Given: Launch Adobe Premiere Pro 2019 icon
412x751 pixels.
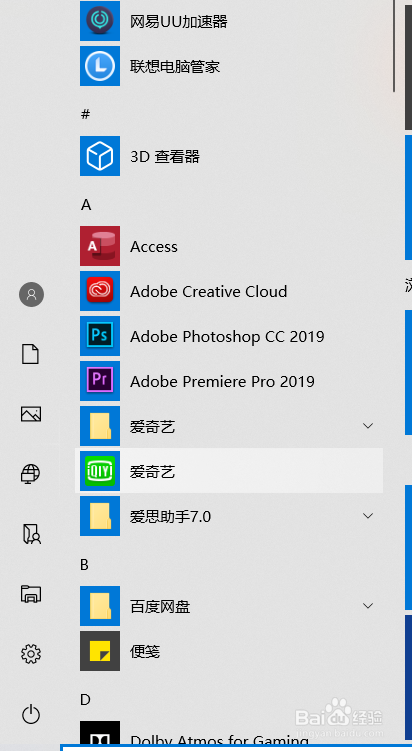Looking at the screenshot, I should click(100, 381).
